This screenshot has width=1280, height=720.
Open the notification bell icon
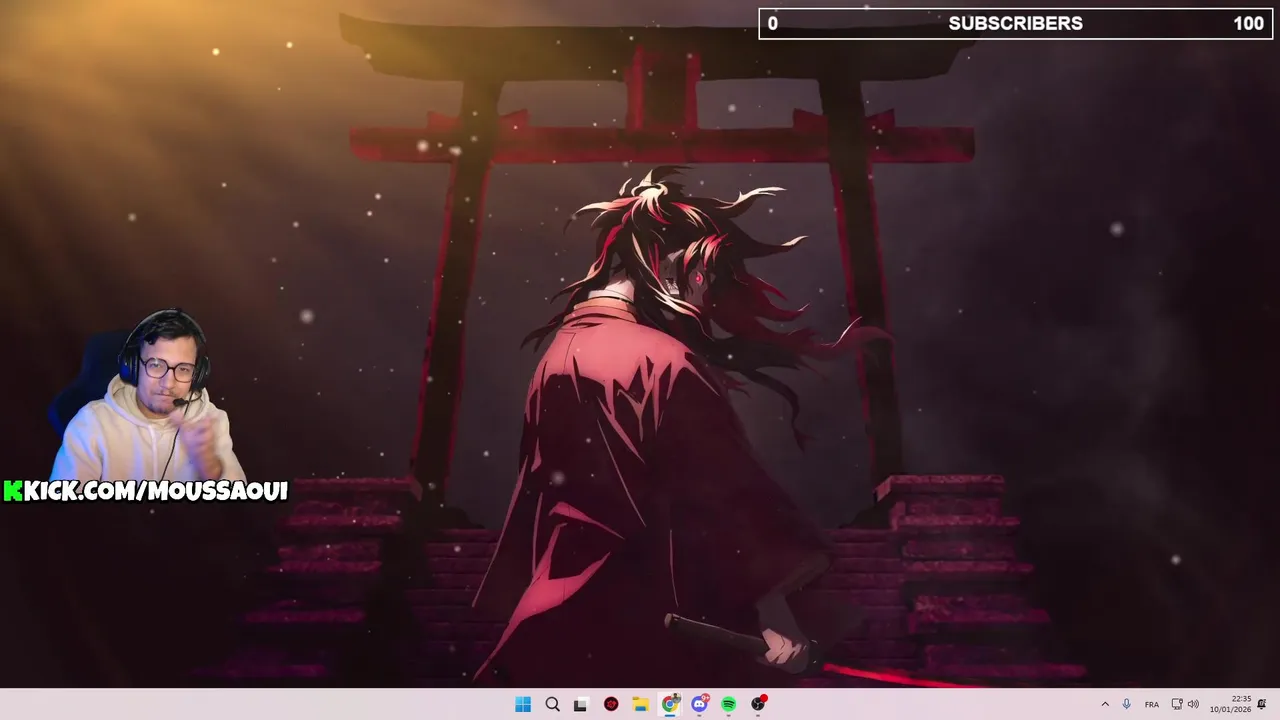[x=1262, y=704]
